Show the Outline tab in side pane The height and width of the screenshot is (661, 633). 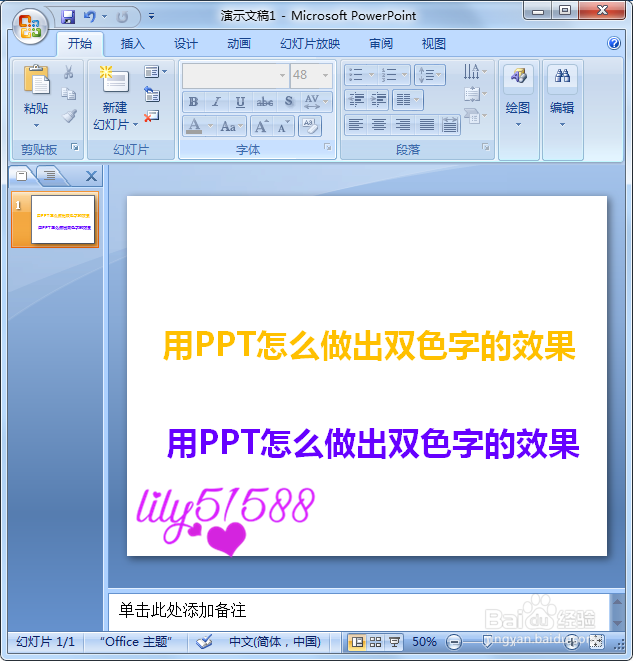(x=50, y=175)
